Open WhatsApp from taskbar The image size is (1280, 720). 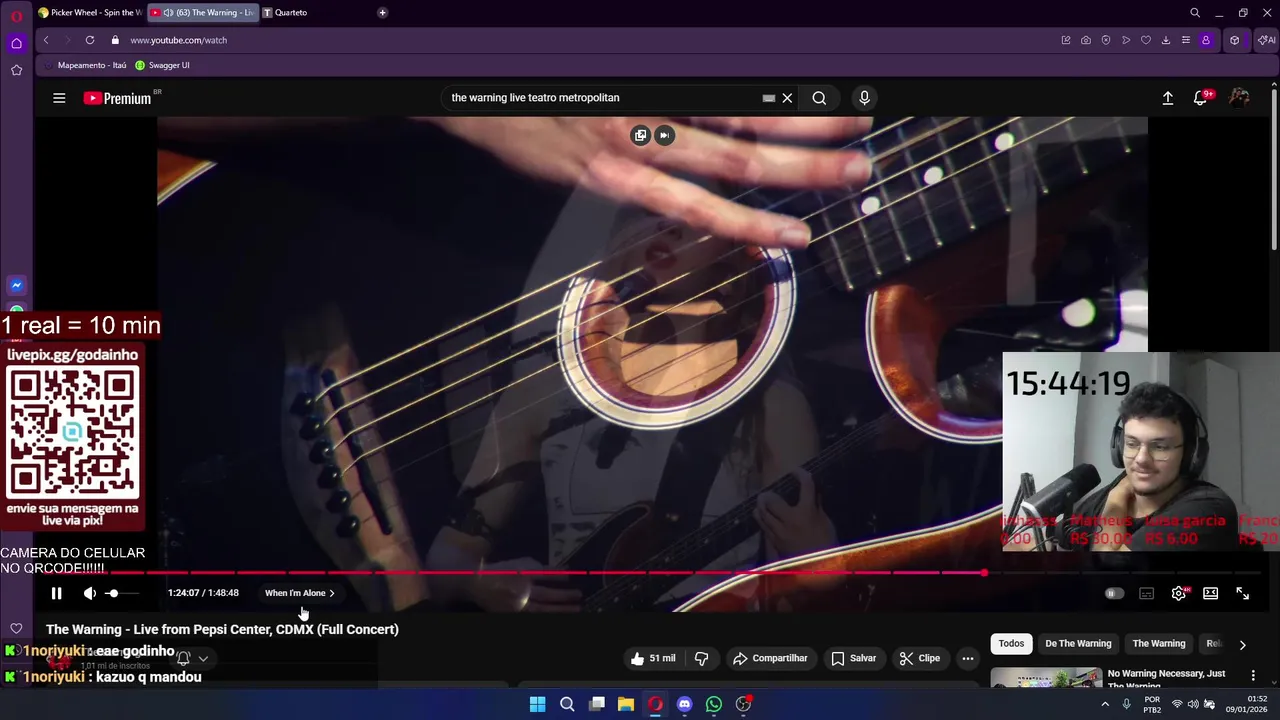point(714,704)
